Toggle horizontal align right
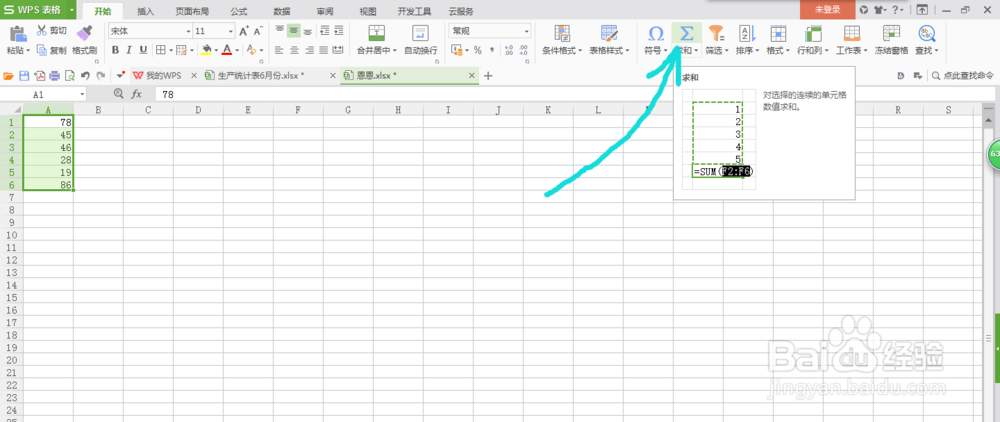1000x422 pixels. click(309, 50)
